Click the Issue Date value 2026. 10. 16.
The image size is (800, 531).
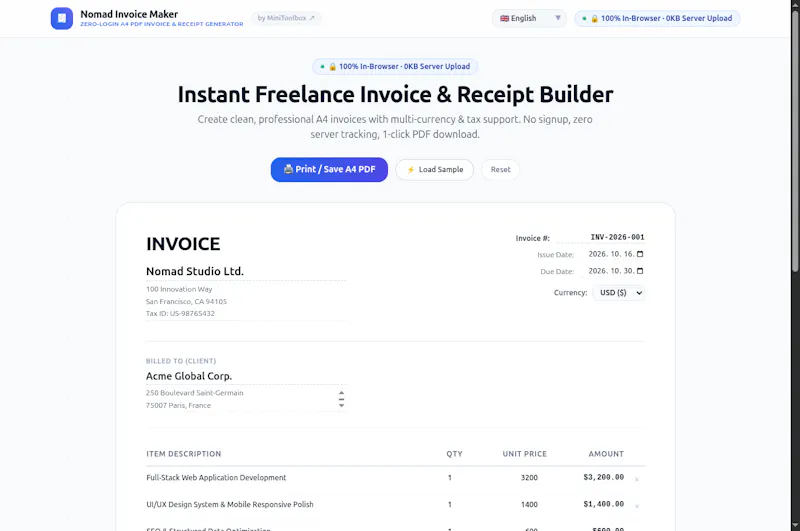pyautogui.click(x=611, y=254)
